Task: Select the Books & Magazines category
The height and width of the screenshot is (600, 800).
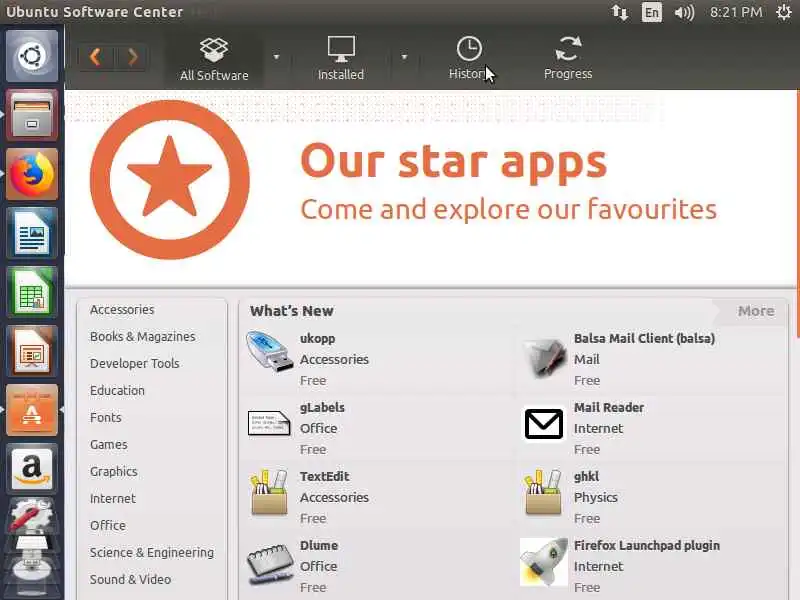Action: click(142, 337)
